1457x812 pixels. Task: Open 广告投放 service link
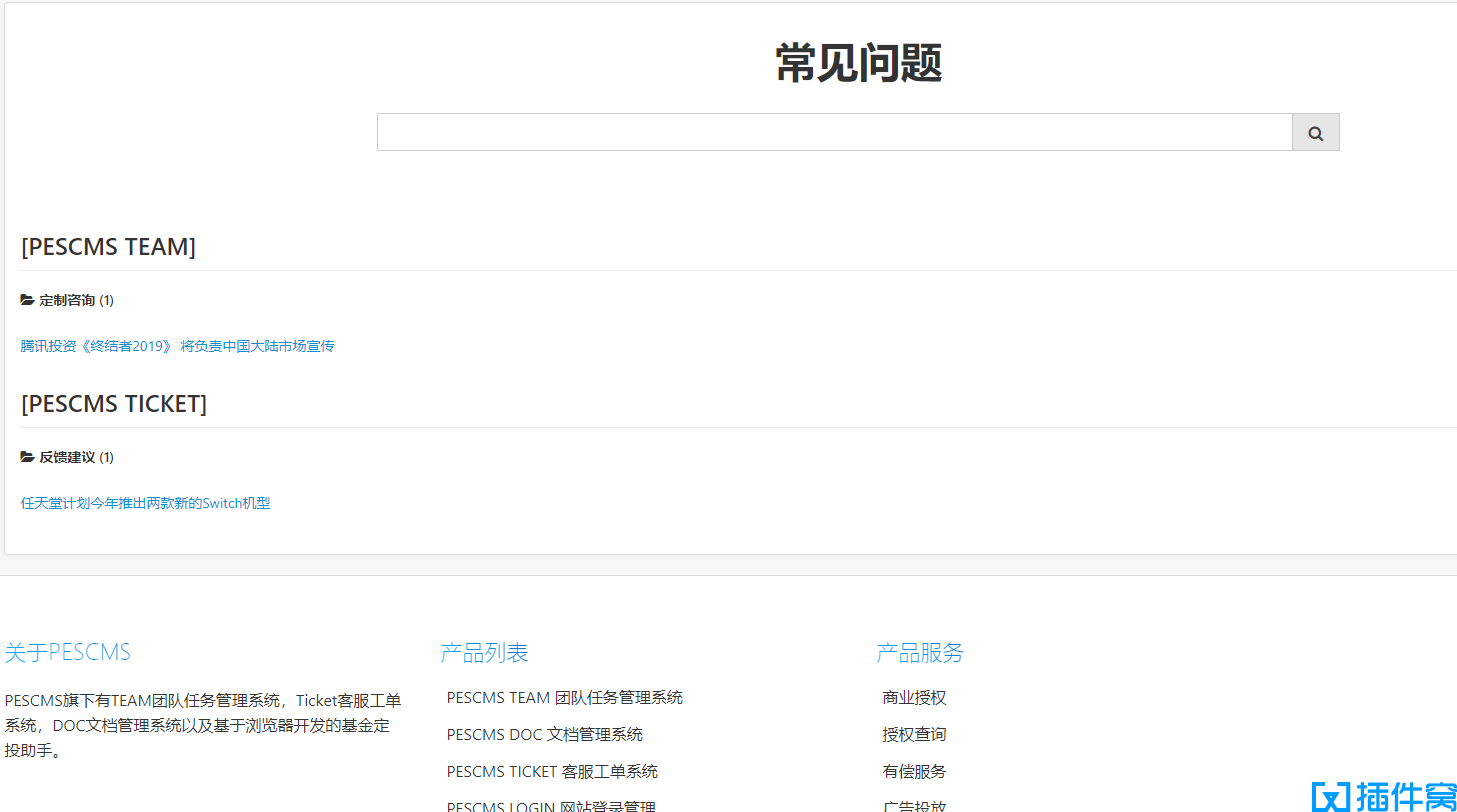click(x=914, y=805)
